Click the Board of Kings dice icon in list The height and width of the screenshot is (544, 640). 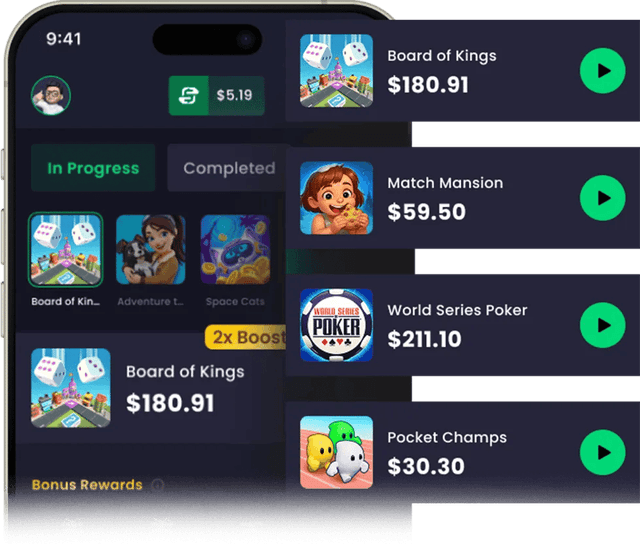tap(336, 71)
